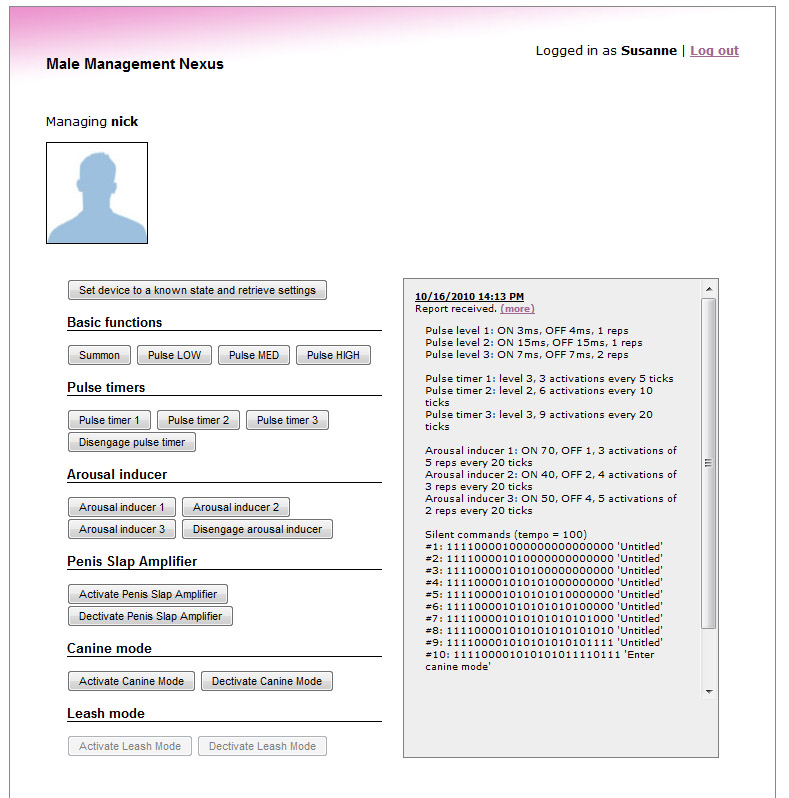The image size is (789, 798).
Task: Click the Deactivate Canine Mode button
Action: click(x=266, y=681)
